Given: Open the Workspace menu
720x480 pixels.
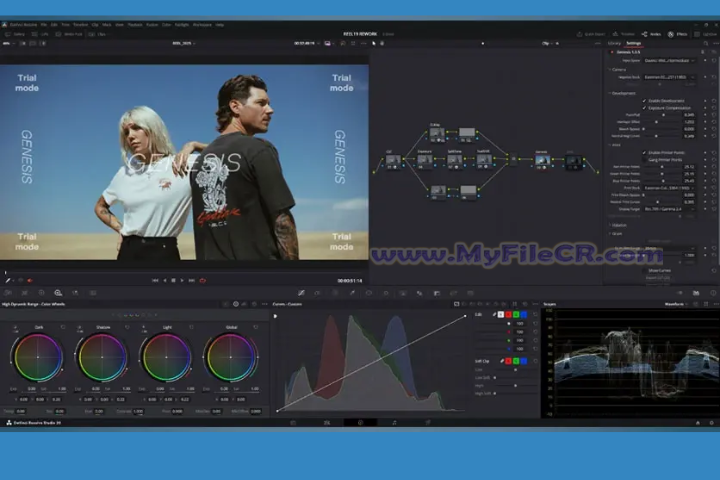Looking at the screenshot, I should pyautogui.click(x=202, y=25).
